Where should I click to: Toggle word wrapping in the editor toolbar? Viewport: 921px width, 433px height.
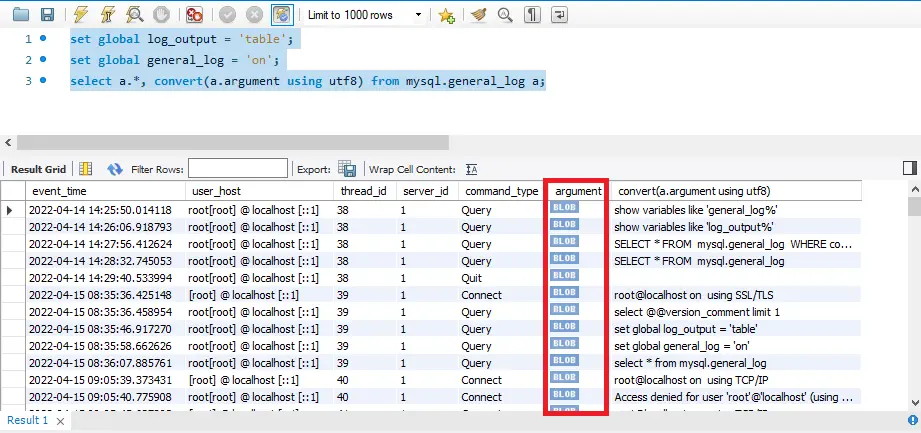560,15
